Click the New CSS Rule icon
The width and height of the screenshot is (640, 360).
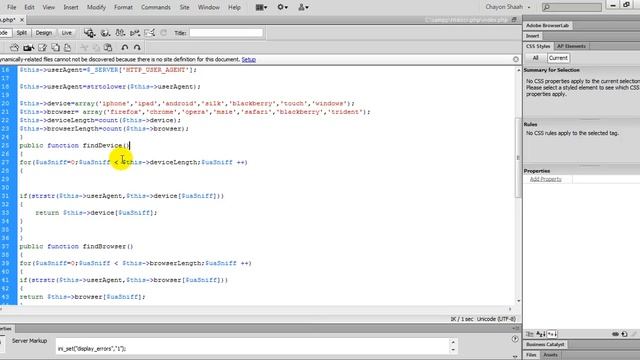tap(624, 334)
